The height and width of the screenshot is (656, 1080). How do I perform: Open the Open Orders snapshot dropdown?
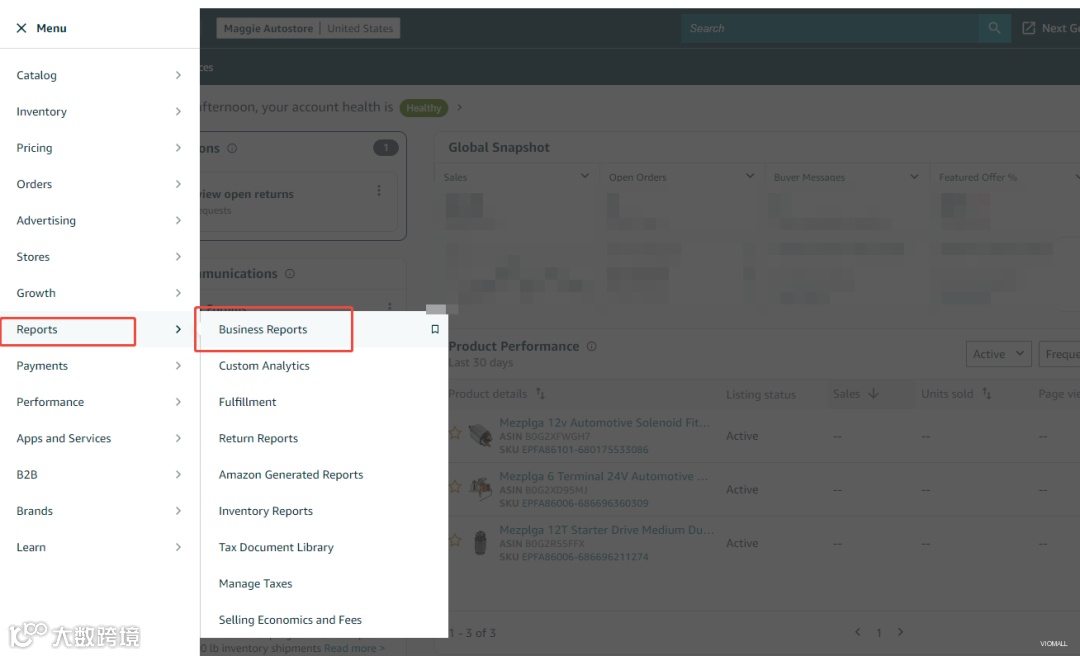[x=749, y=176]
